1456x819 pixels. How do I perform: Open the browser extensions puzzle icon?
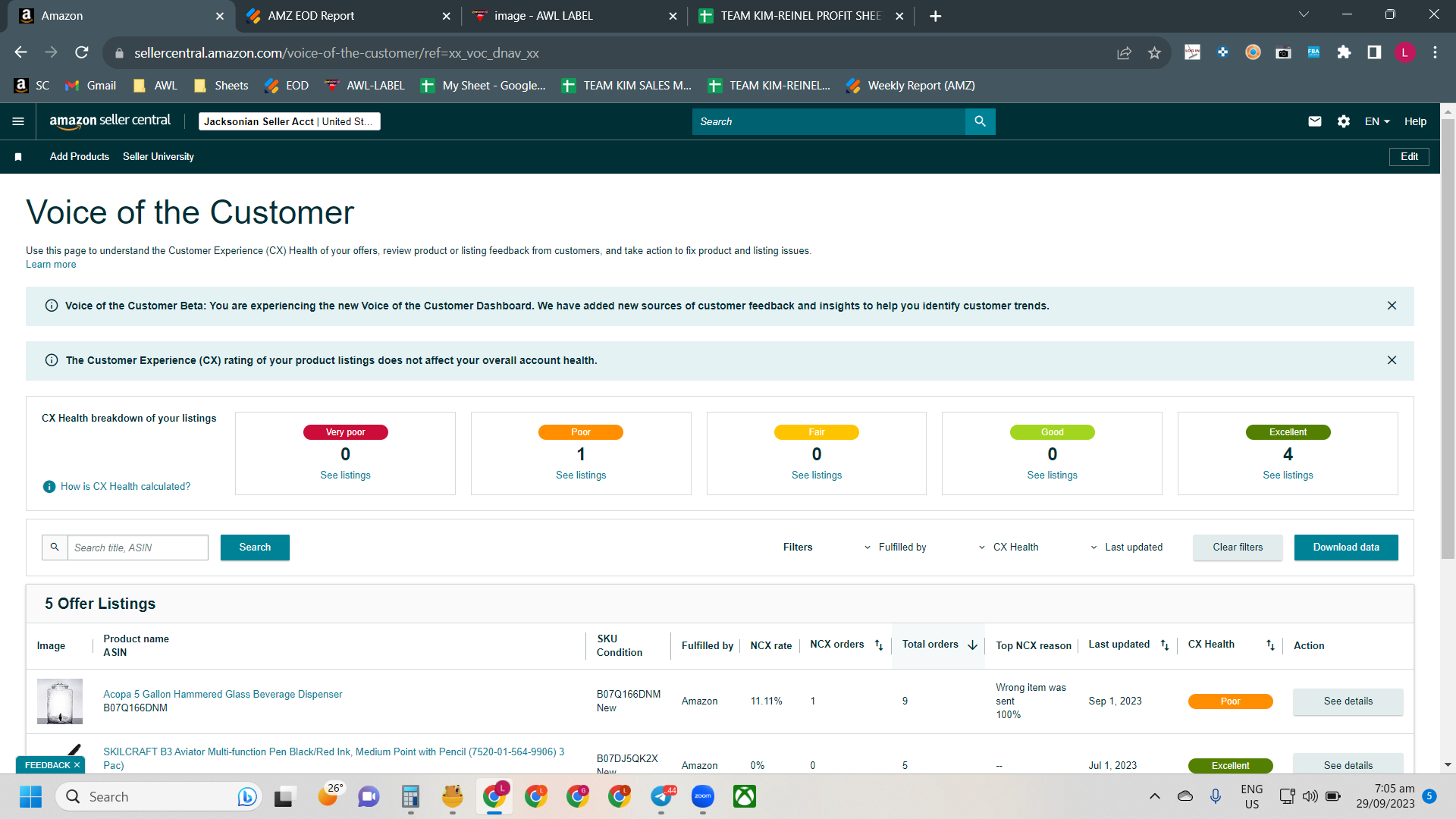pos(1344,52)
